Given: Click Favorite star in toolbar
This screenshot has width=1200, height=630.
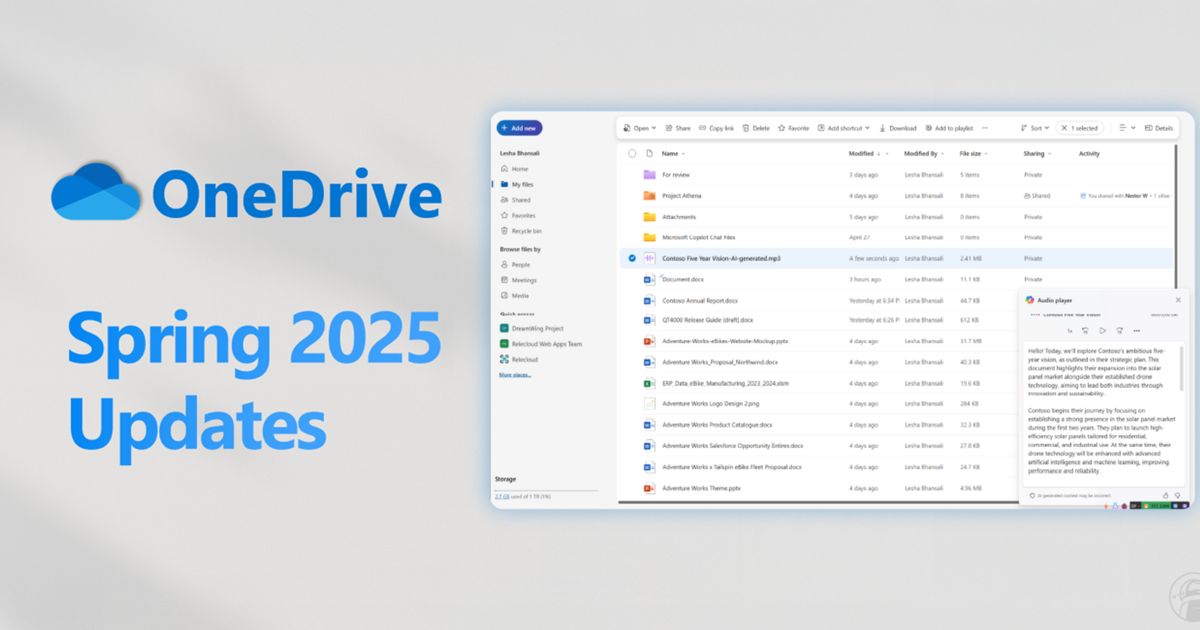Looking at the screenshot, I should pos(794,128).
